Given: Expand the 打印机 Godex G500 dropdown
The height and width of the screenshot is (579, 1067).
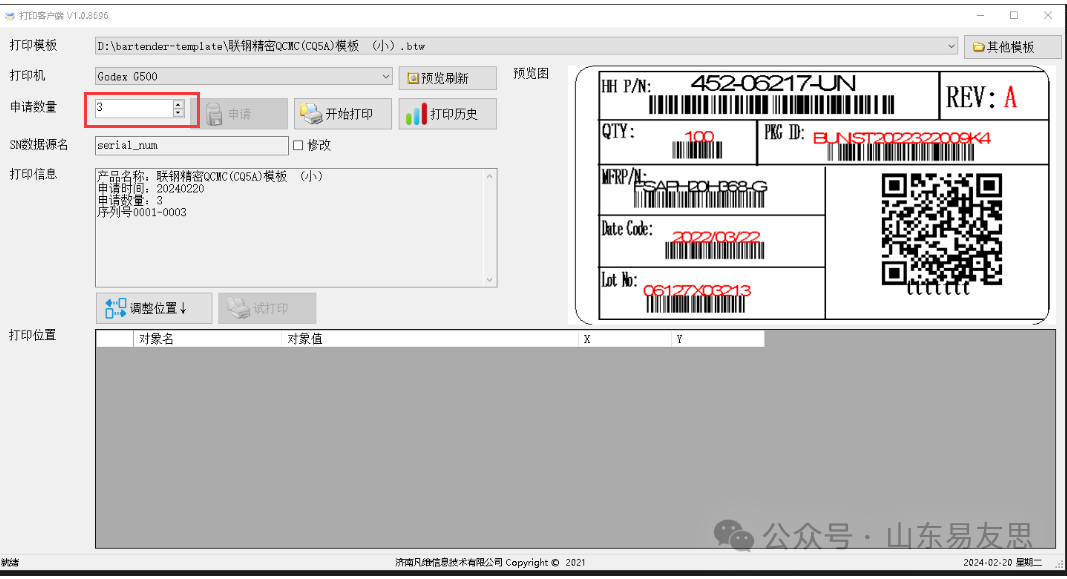Looking at the screenshot, I should tap(386, 76).
